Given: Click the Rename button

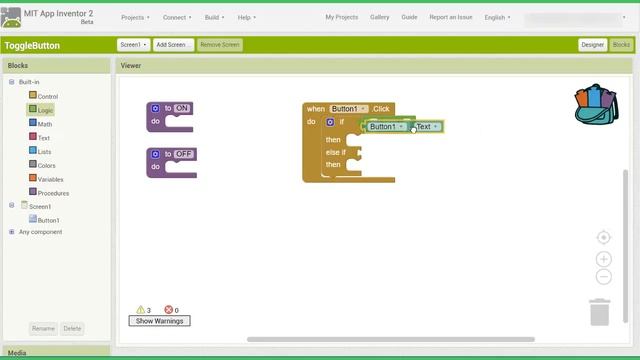Looking at the screenshot, I should [x=43, y=328].
